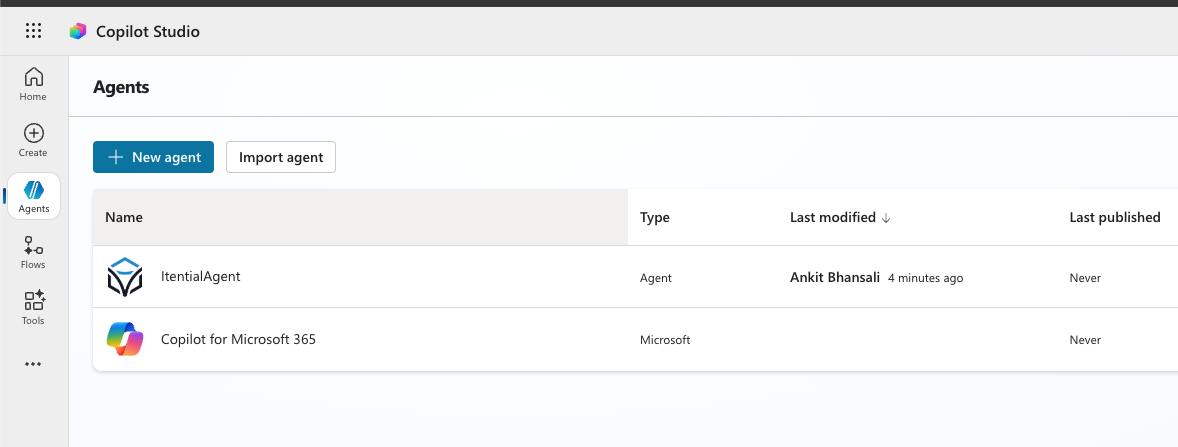Image resolution: width=1178 pixels, height=447 pixels.
Task: Click the Agents page heading
Action: [x=121, y=87]
